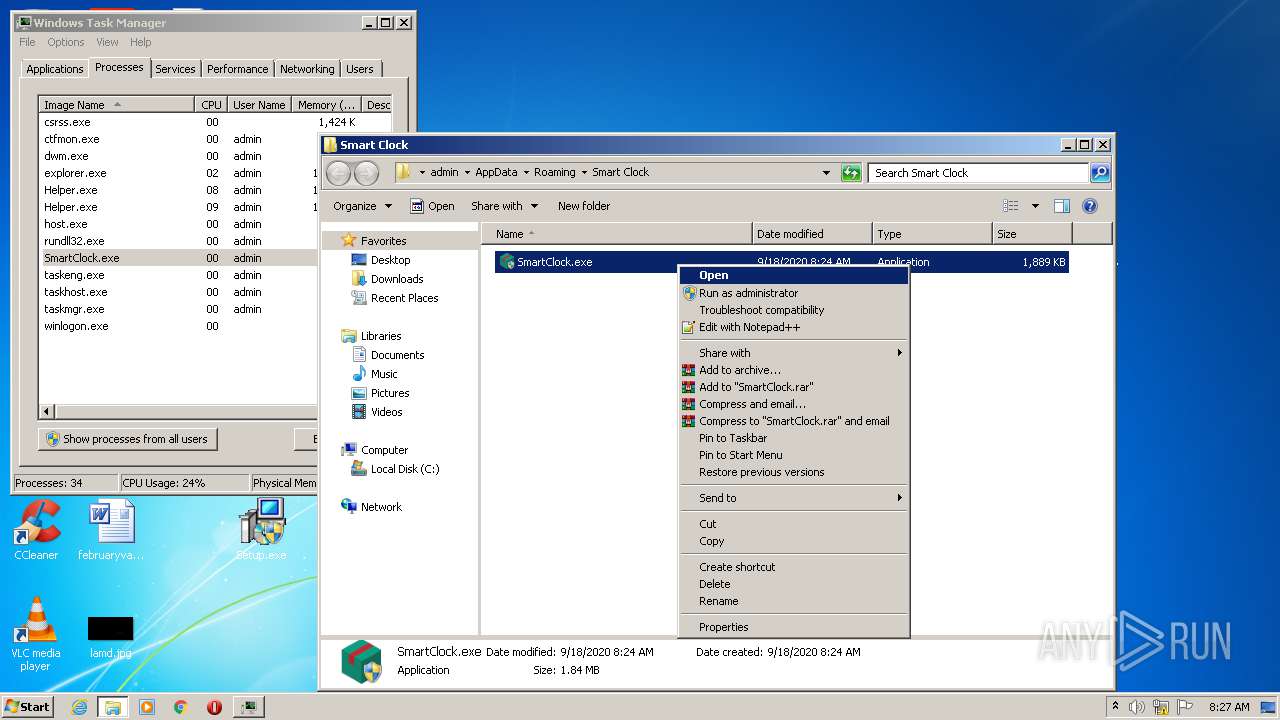Open CCleaner desktop shortcut
The height and width of the screenshot is (720, 1280).
click(36, 529)
